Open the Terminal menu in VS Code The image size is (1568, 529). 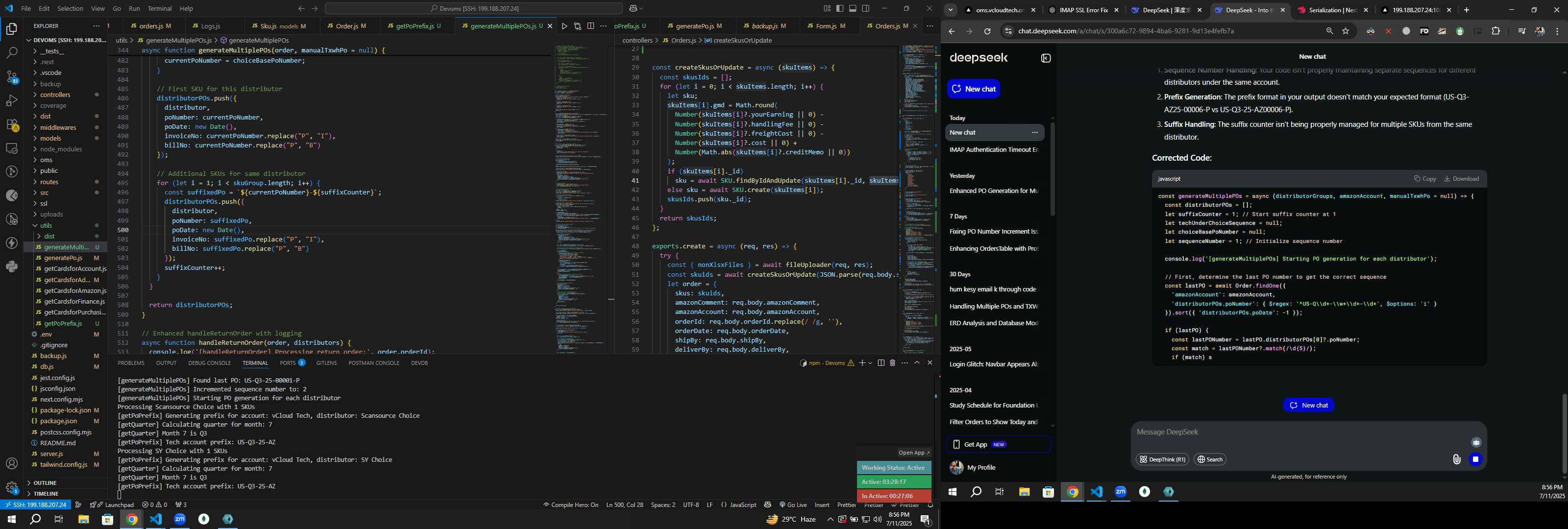[x=159, y=8]
